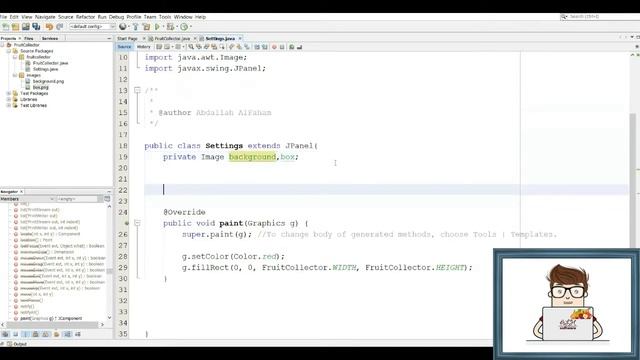Click the webcam overlay cartoon thumbnail
640x360 pixels.
pos(567,304)
